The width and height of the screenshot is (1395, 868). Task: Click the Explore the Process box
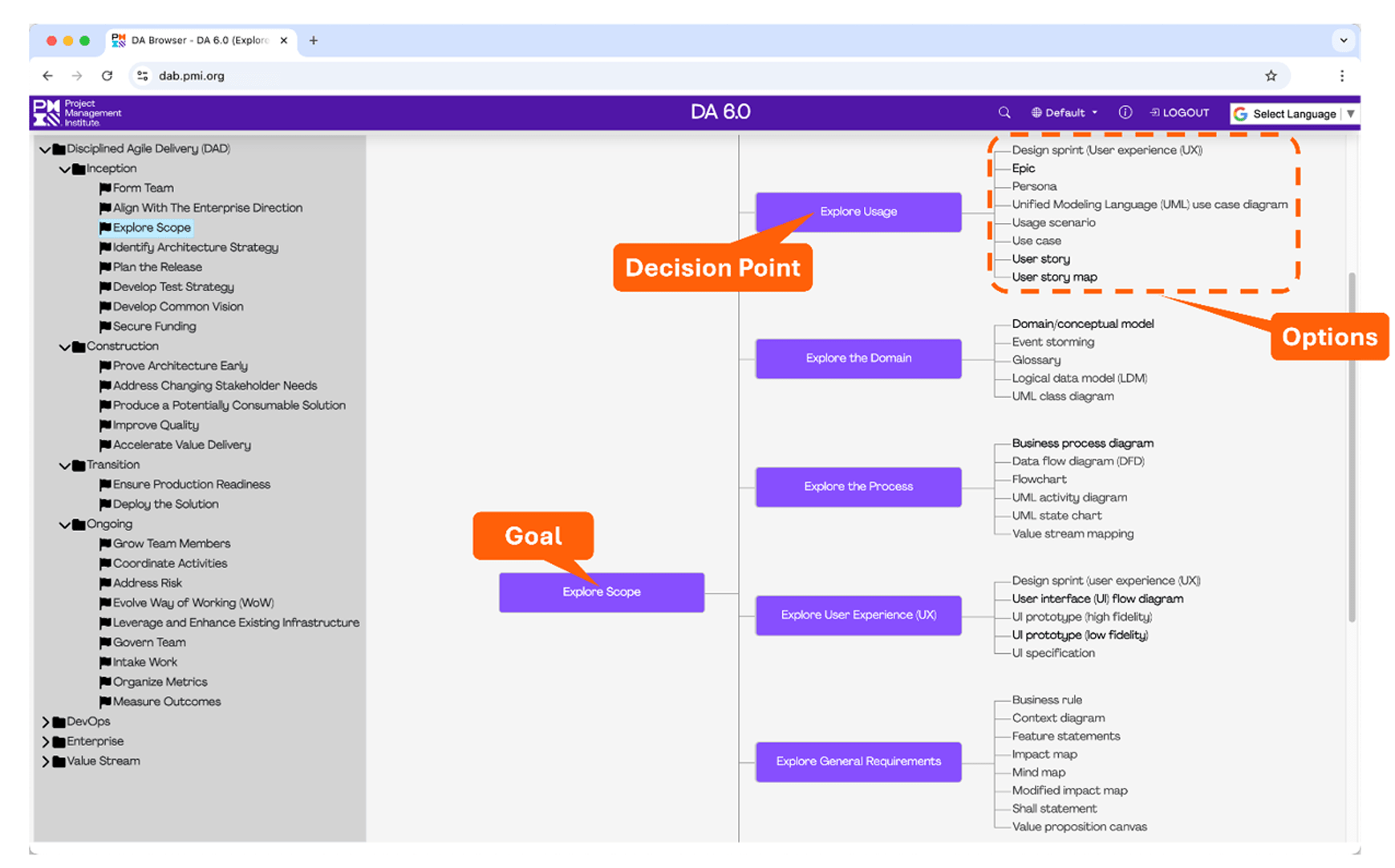858,487
